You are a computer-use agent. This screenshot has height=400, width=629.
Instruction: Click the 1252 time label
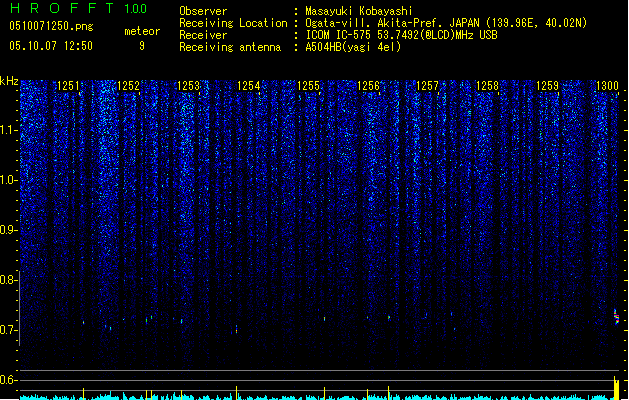[x=128, y=85]
